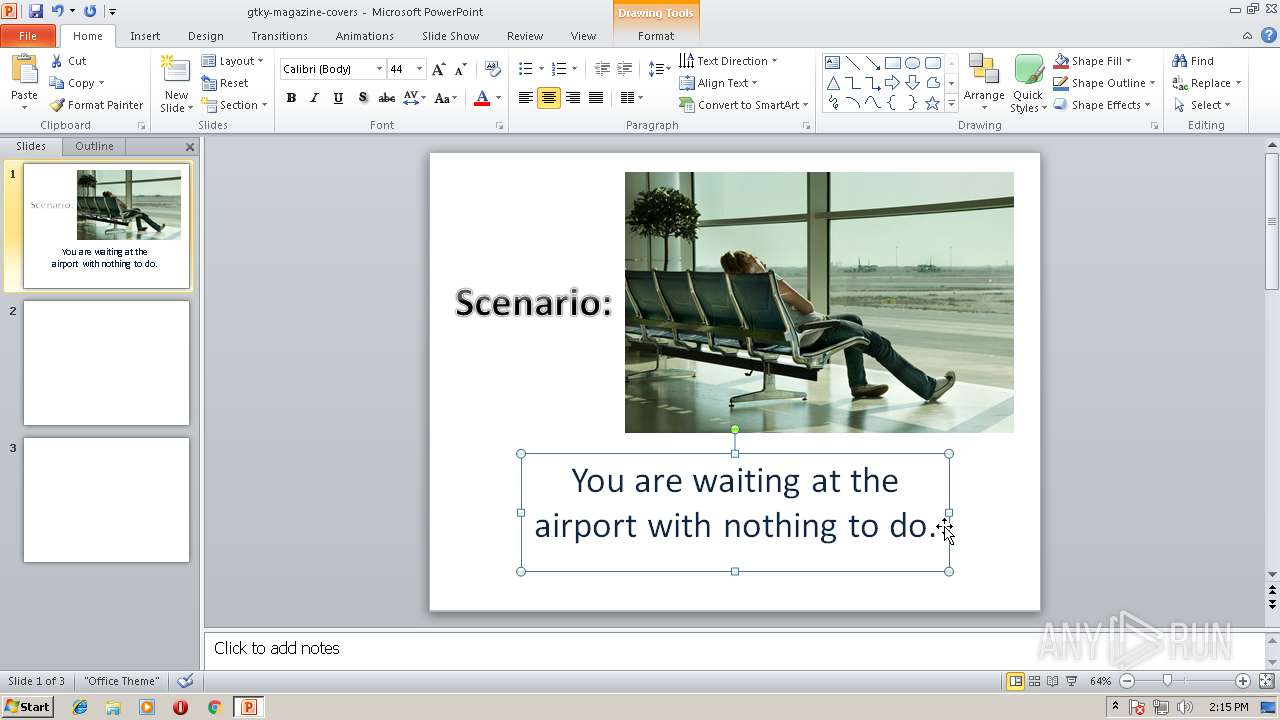This screenshot has height=720, width=1280.
Task: Open the Layout dropdown
Action: point(233,61)
